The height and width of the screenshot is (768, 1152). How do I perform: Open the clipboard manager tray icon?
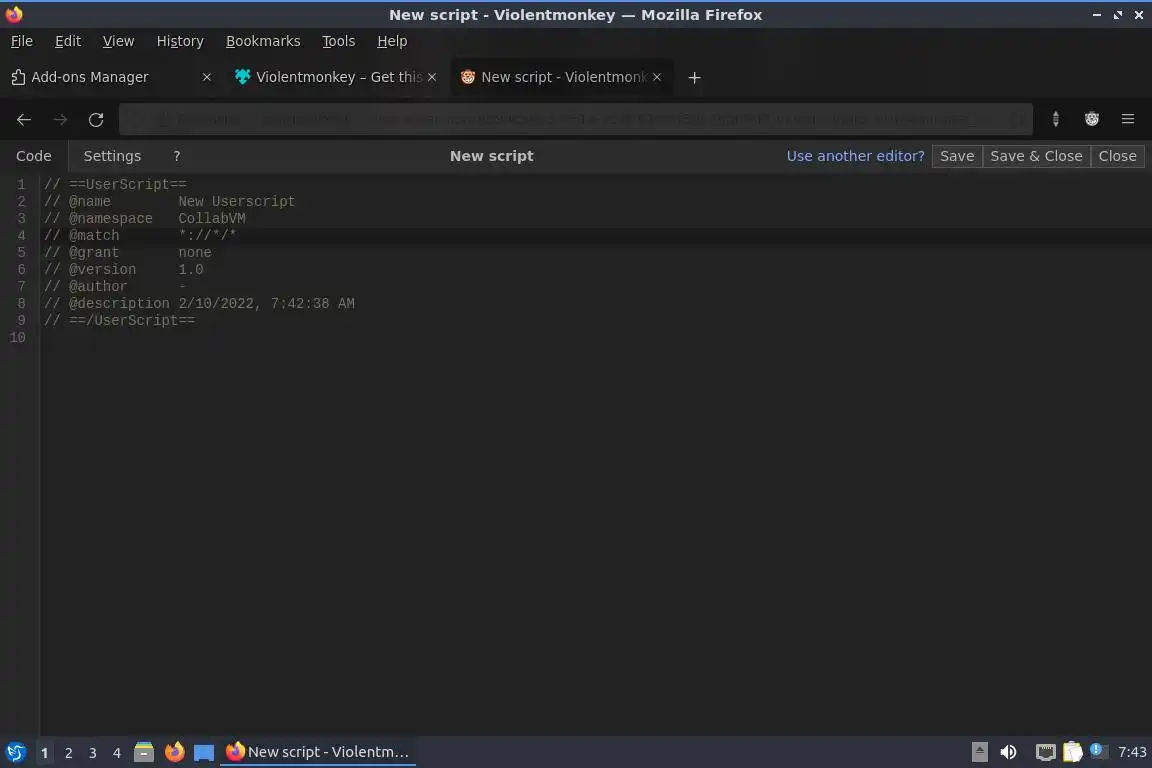point(1073,752)
